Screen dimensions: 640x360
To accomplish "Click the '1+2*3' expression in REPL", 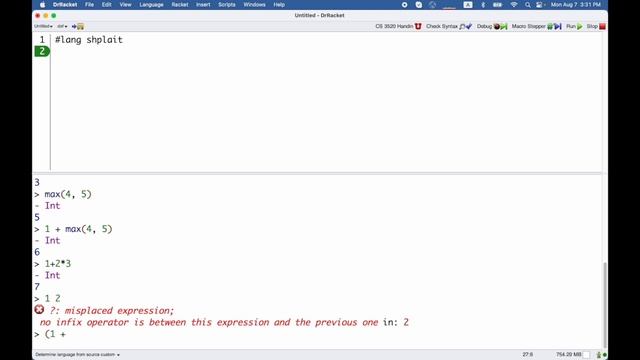I will [x=58, y=264].
